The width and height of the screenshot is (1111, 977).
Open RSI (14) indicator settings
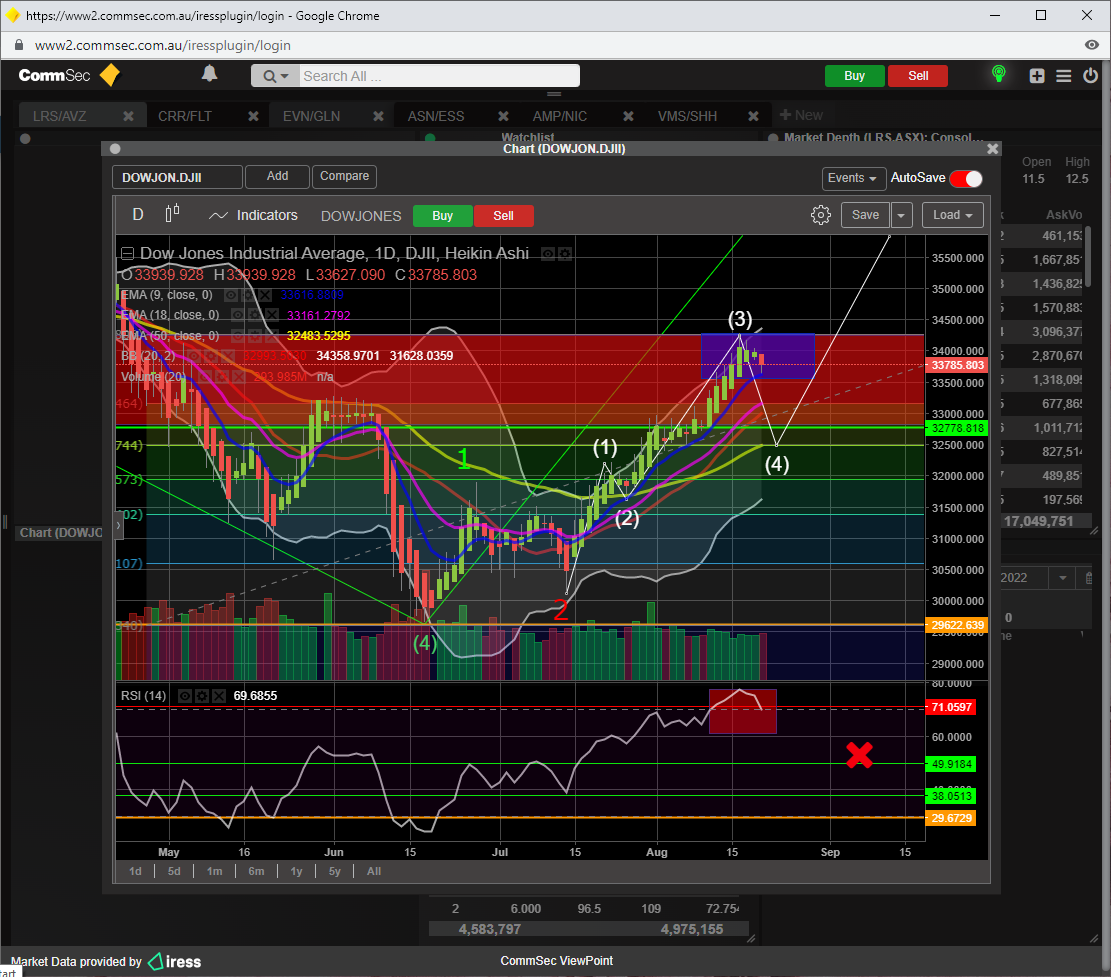coord(202,696)
